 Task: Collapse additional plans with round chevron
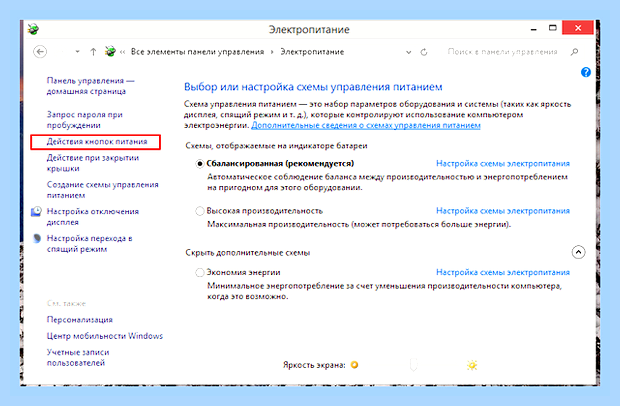[x=578, y=252]
